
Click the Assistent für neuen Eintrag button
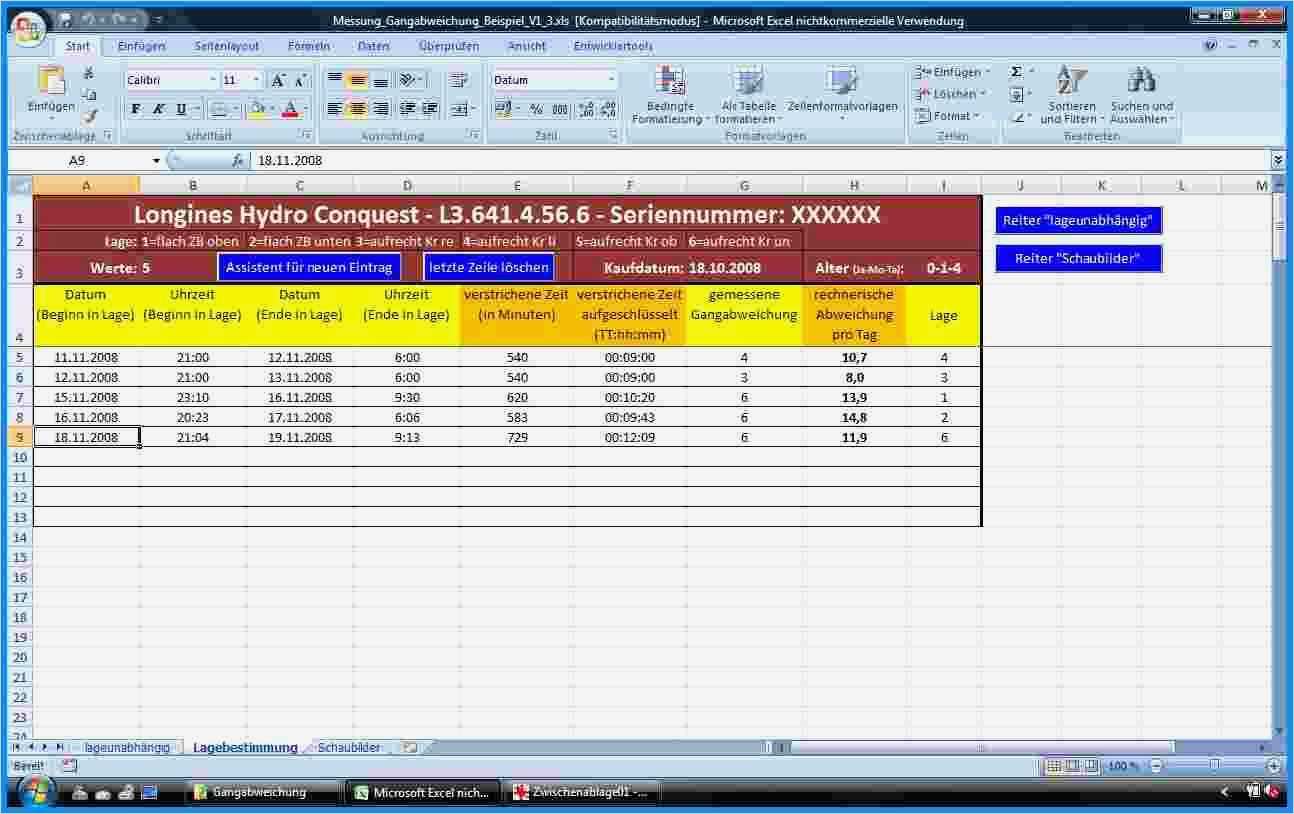308,267
